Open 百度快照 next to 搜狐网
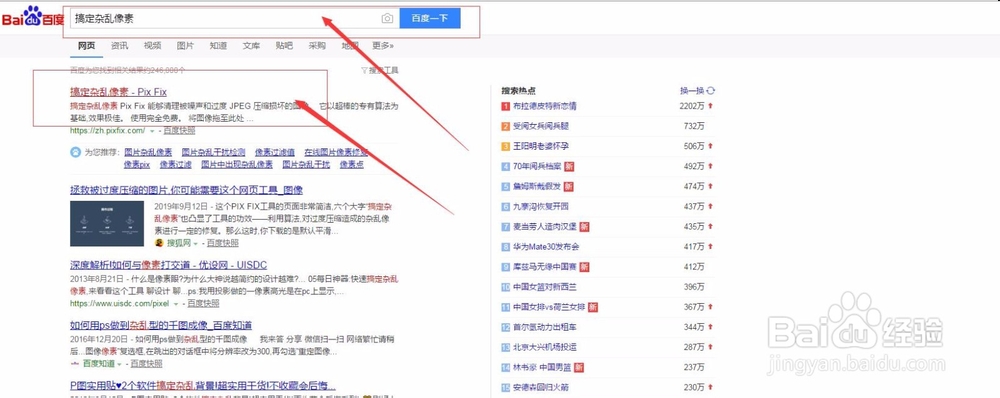The width and height of the screenshot is (1000, 398). (x=223, y=244)
